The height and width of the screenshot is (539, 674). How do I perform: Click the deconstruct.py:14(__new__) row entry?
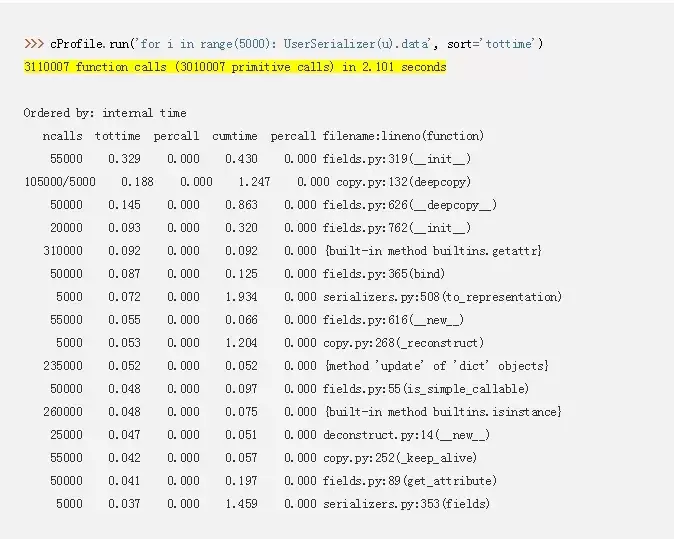(x=406, y=435)
